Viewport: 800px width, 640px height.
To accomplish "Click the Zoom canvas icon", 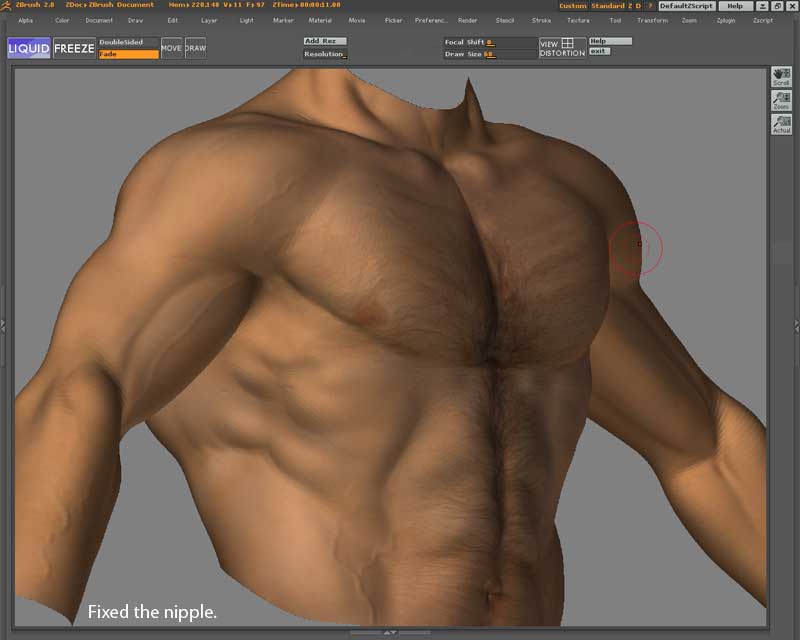I will click(781, 101).
